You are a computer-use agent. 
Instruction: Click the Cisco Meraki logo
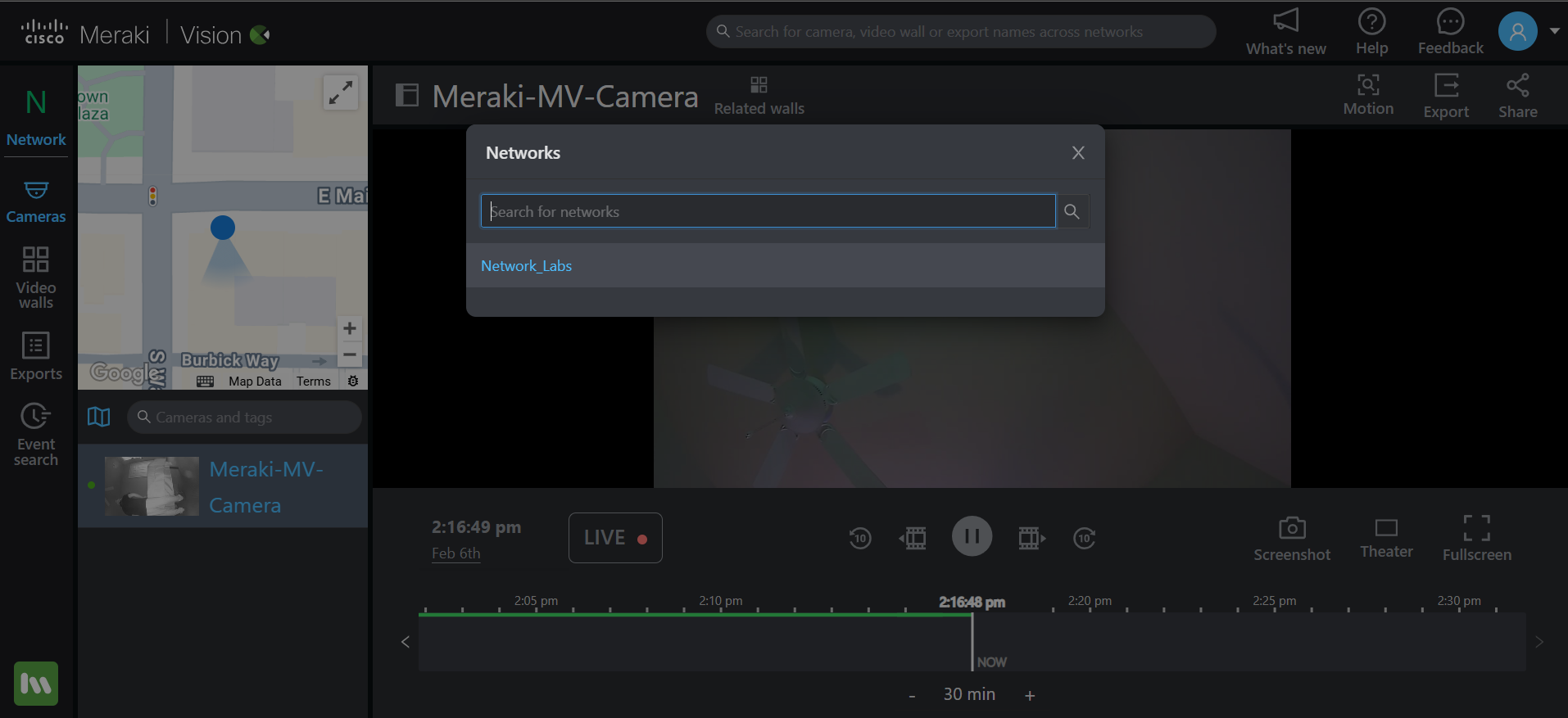[85, 34]
